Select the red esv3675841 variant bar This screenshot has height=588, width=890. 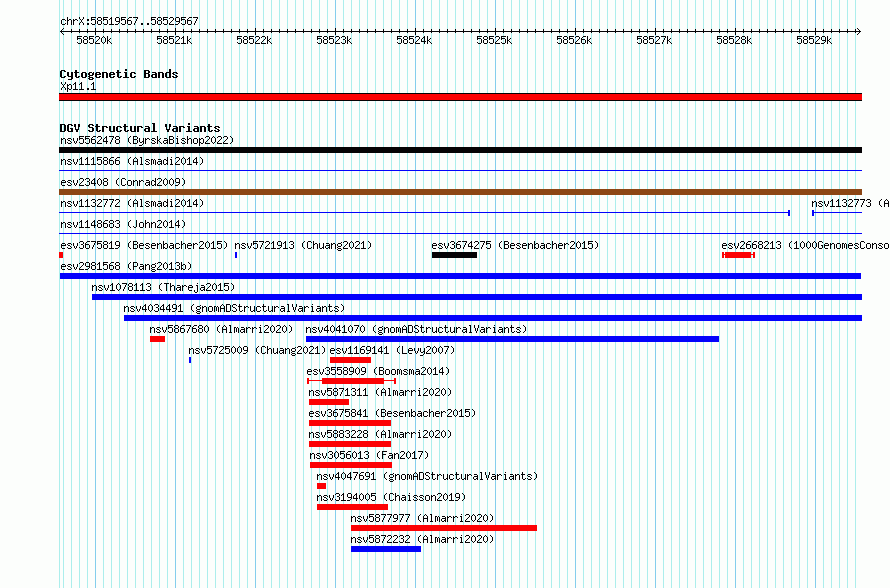coord(350,423)
